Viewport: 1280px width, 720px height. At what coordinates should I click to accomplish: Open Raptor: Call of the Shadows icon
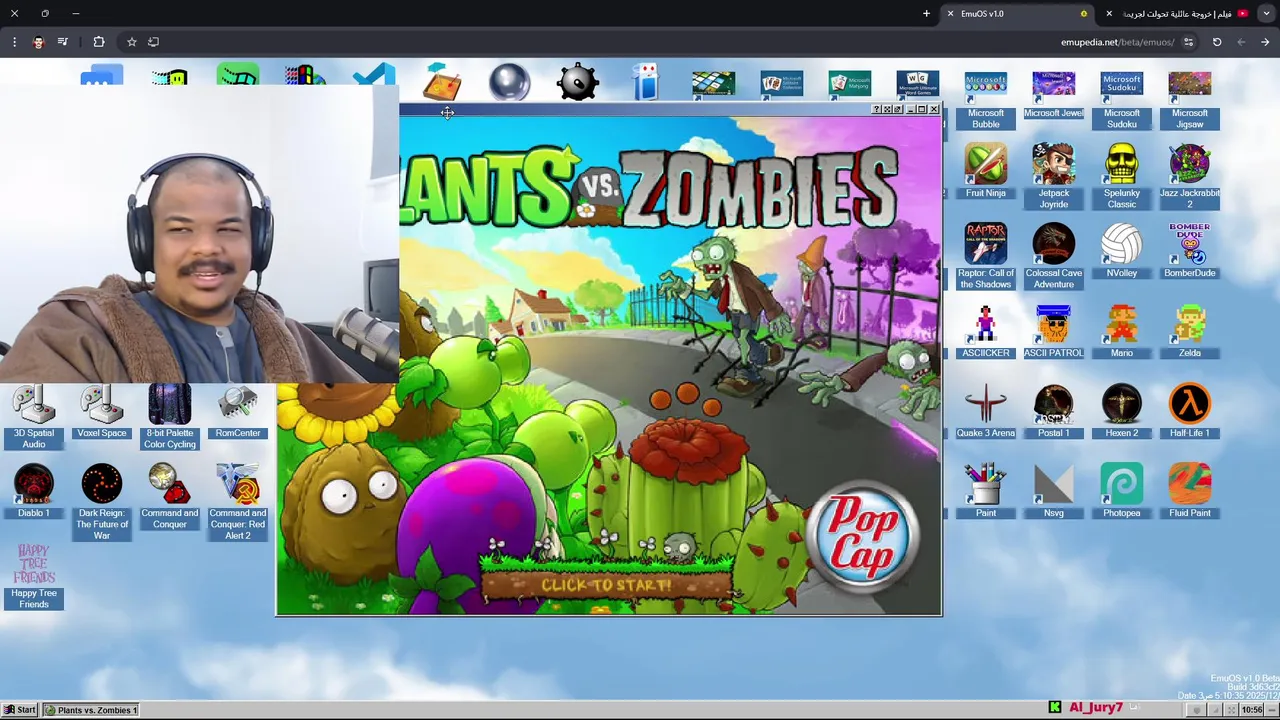point(985,256)
